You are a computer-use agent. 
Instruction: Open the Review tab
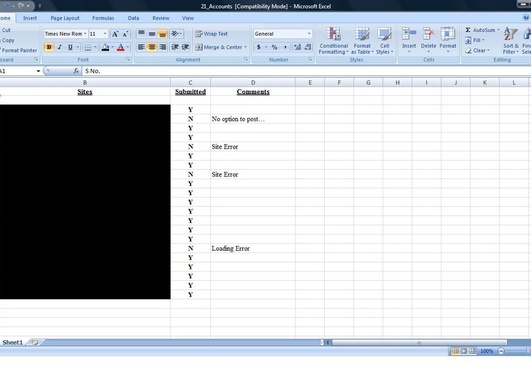click(161, 18)
